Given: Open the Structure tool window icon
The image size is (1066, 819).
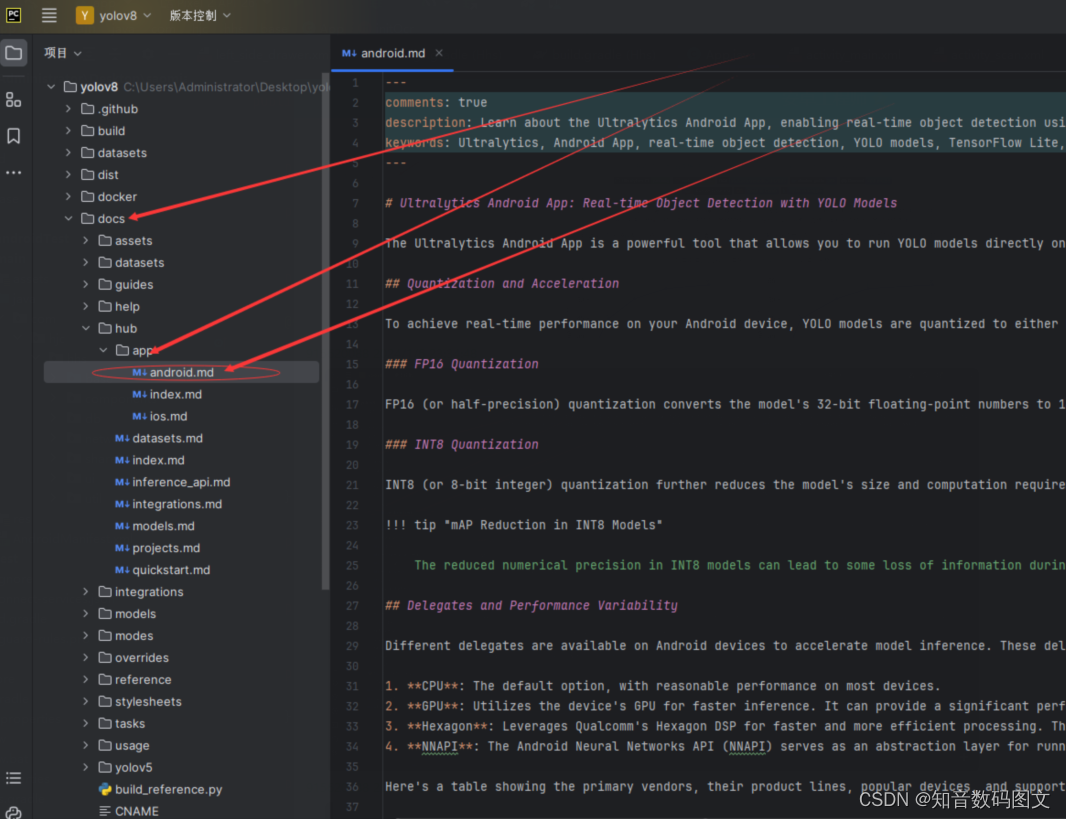Looking at the screenshot, I should point(14,100).
